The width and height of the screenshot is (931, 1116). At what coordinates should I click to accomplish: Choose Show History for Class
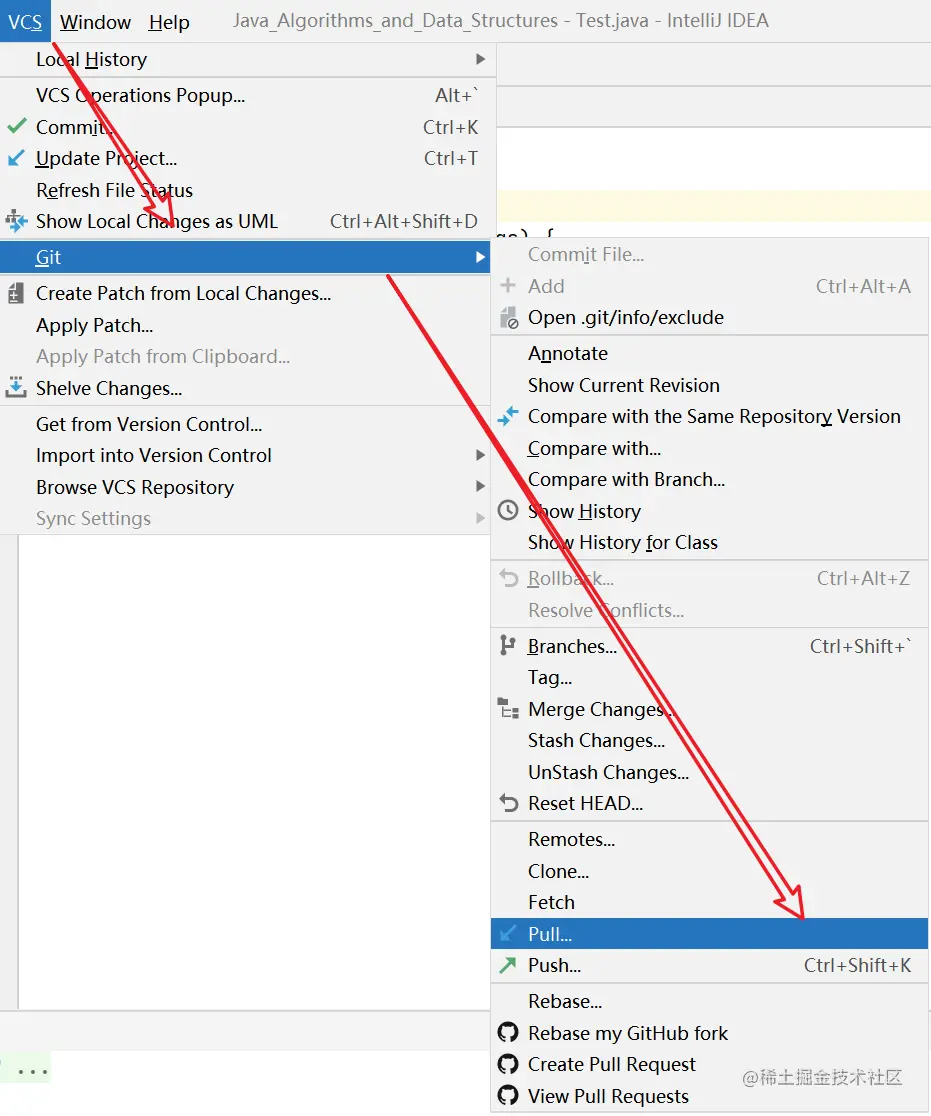(710, 542)
